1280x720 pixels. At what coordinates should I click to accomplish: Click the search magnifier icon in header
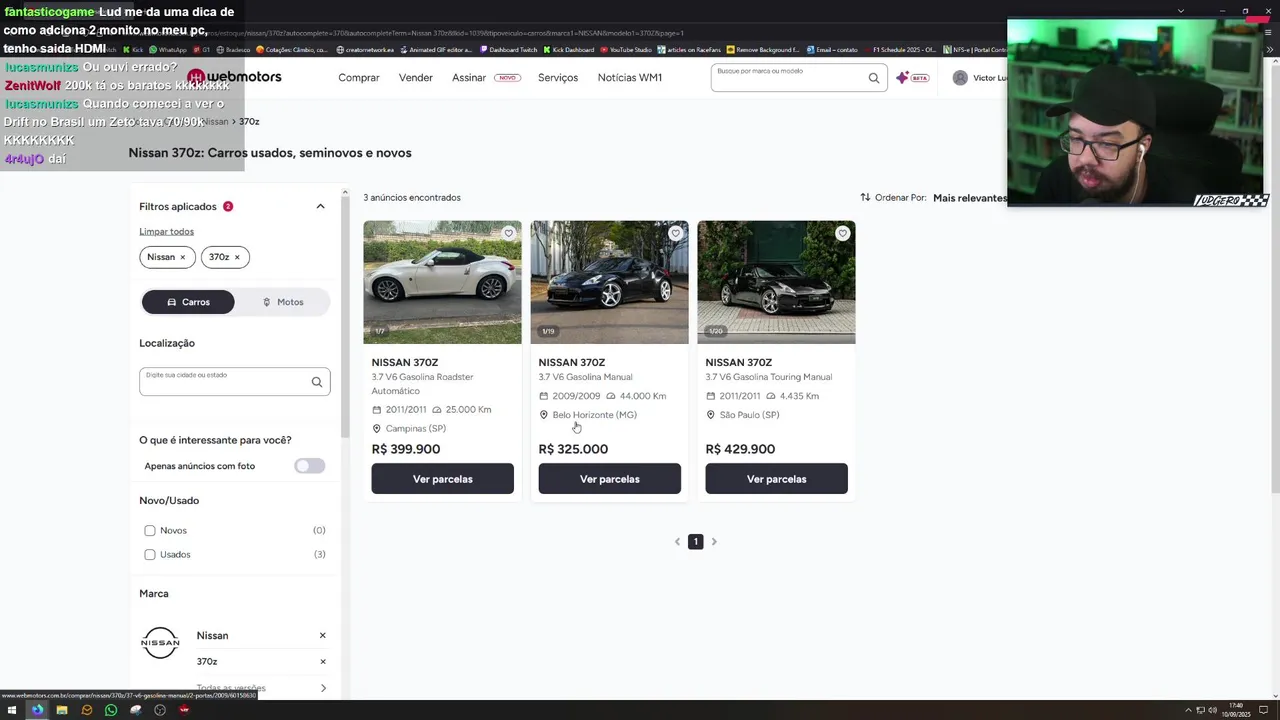point(874,78)
